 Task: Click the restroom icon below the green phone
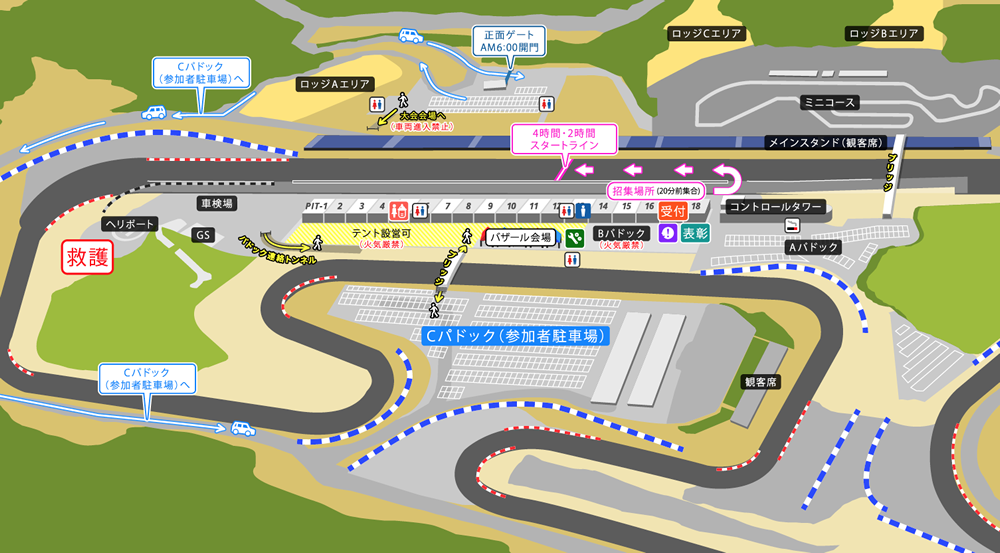point(572,260)
